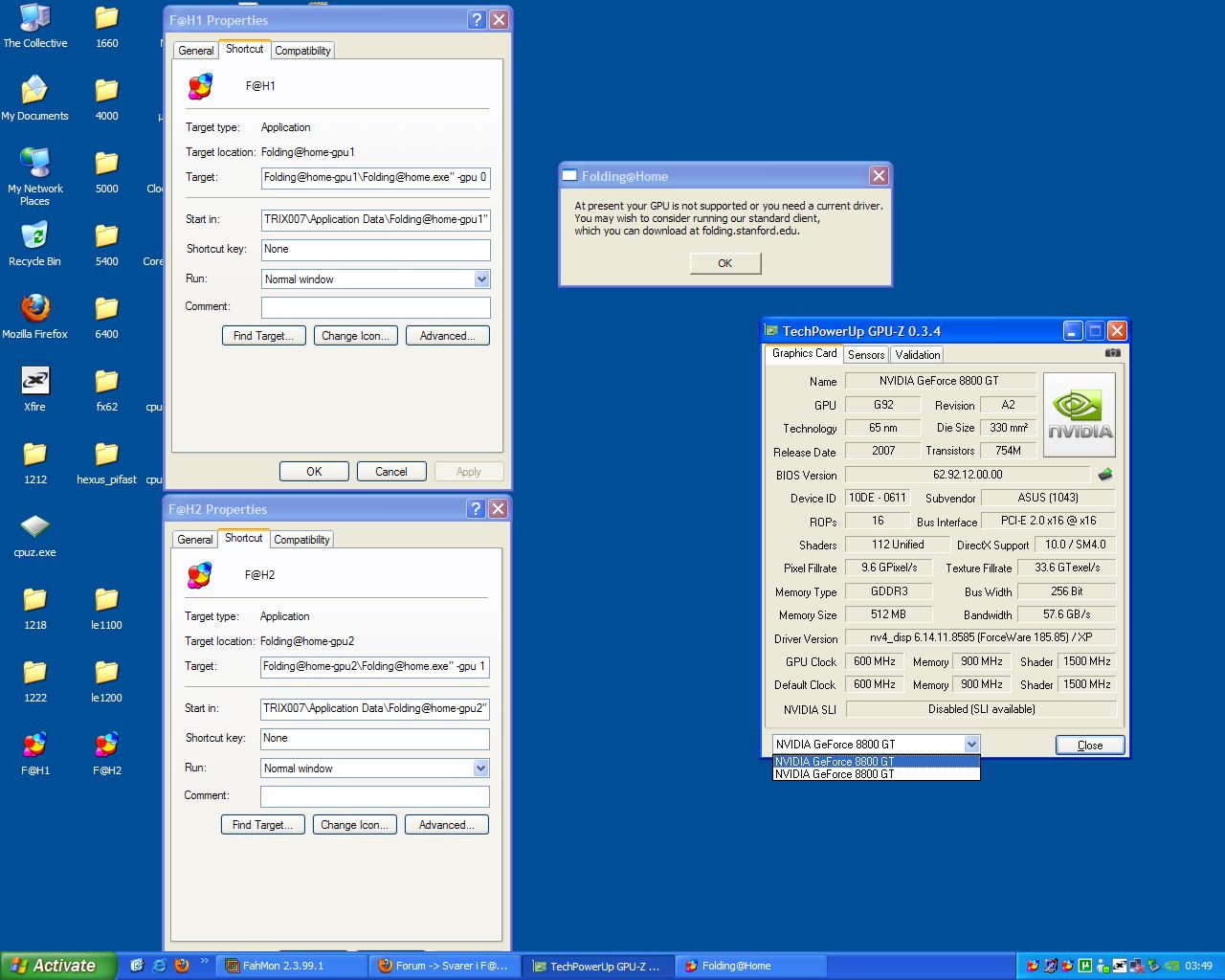Click Cancel in F@H1 Properties
This screenshot has height=980, width=1225.
point(391,472)
